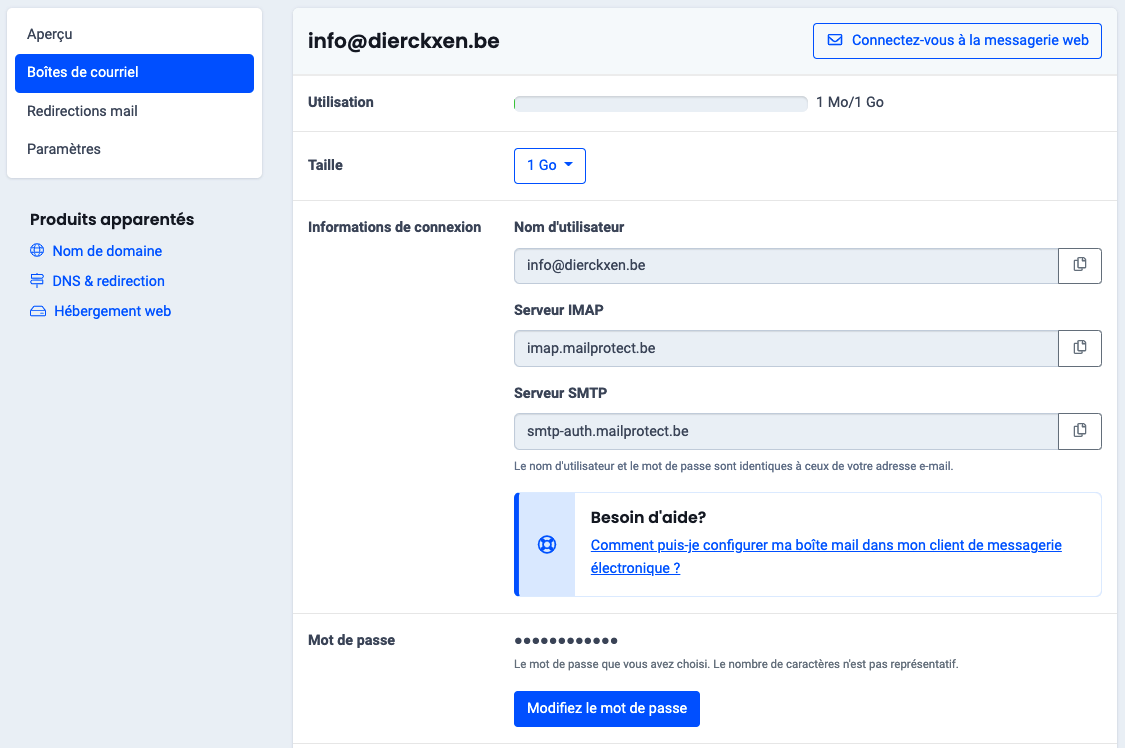The width and height of the screenshot is (1125, 748).
Task: Open the Aperçu menu item
Action: coord(50,34)
